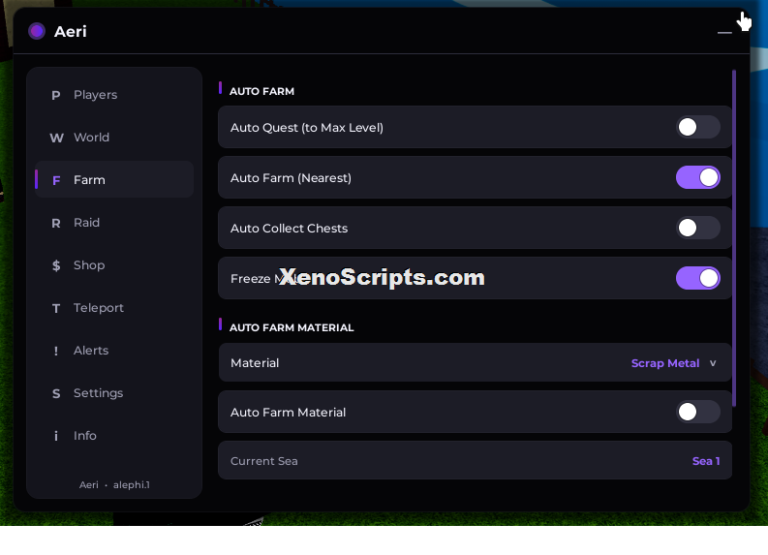Minimize the Aeri window
768x555 pixels.
pyautogui.click(x=724, y=32)
